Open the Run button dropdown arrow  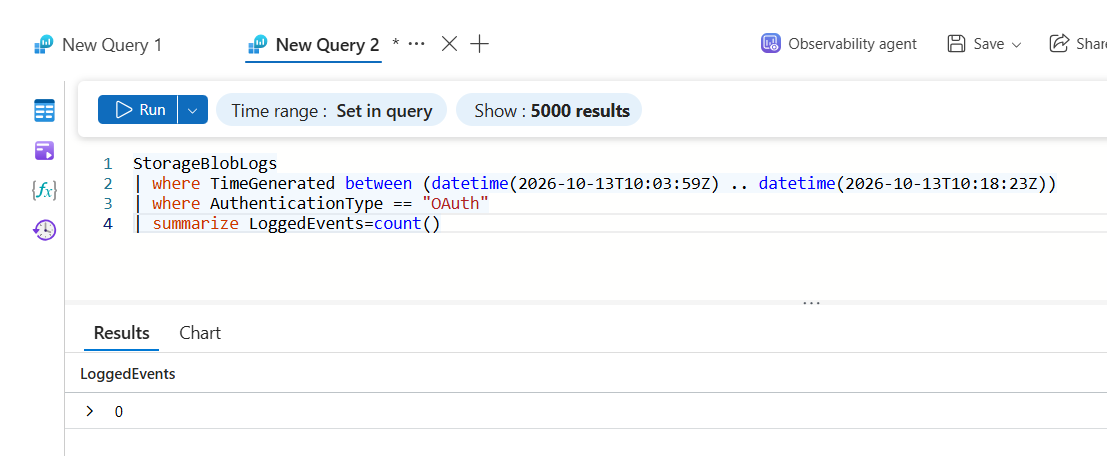click(193, 109)
